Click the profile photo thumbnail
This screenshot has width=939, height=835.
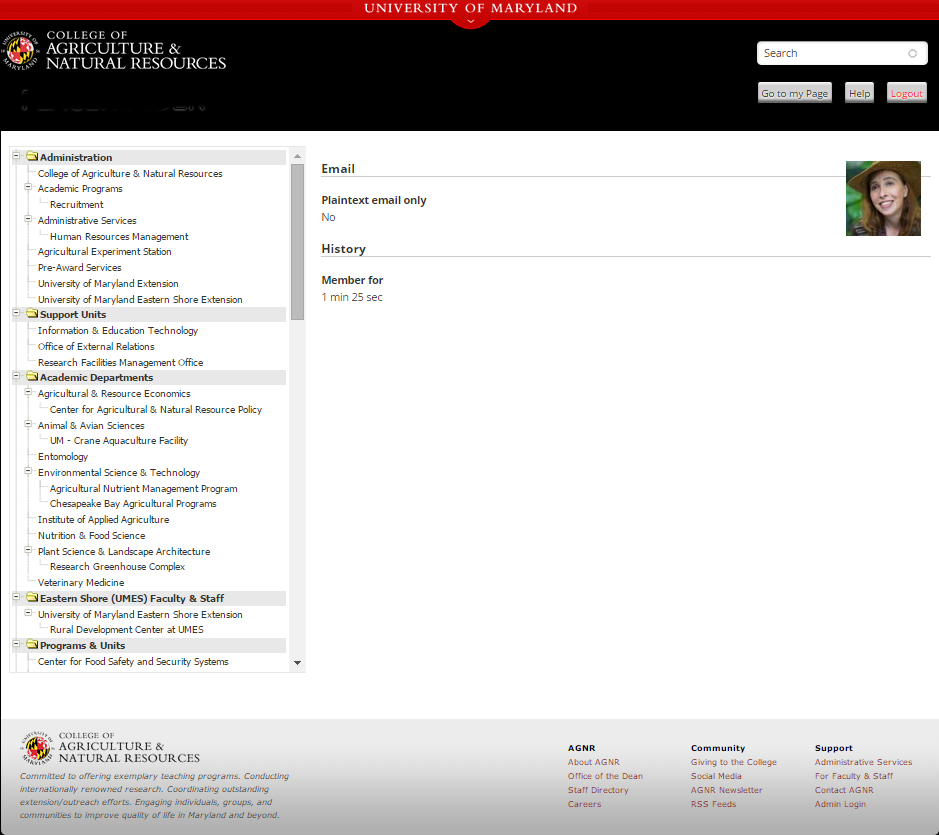[x=883, y=198]
